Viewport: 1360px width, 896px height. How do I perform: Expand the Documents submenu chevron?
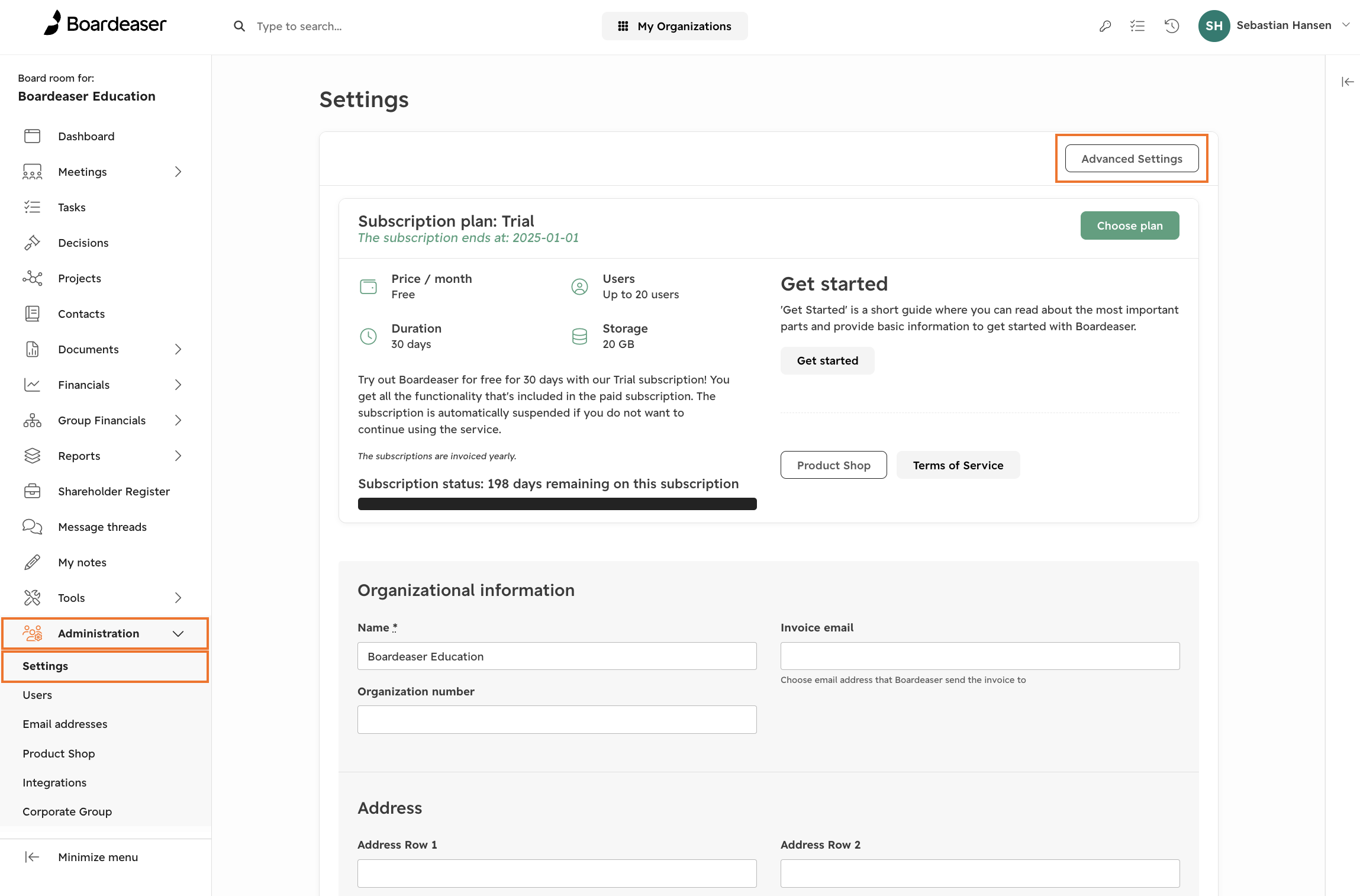(x=178, y=349)
